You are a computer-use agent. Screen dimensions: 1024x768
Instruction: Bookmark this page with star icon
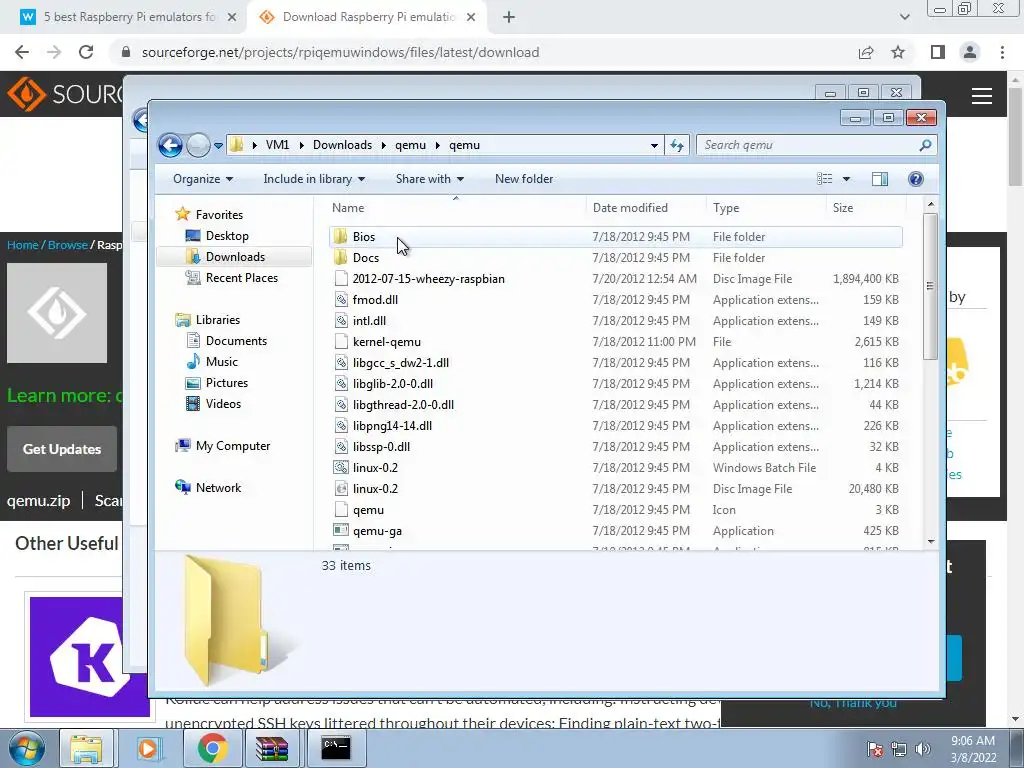point(898,52)
